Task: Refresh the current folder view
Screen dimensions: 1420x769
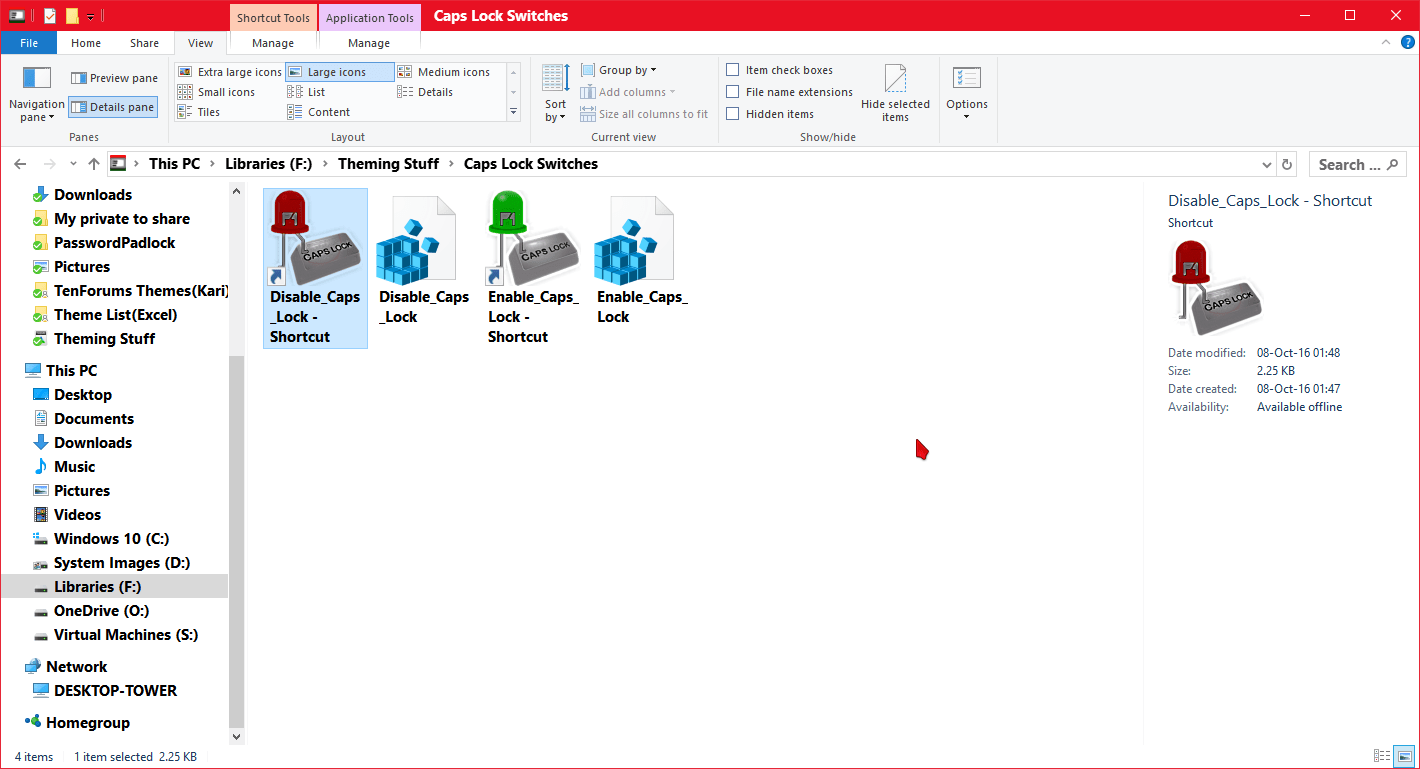Action: [x=1286, y=163]
